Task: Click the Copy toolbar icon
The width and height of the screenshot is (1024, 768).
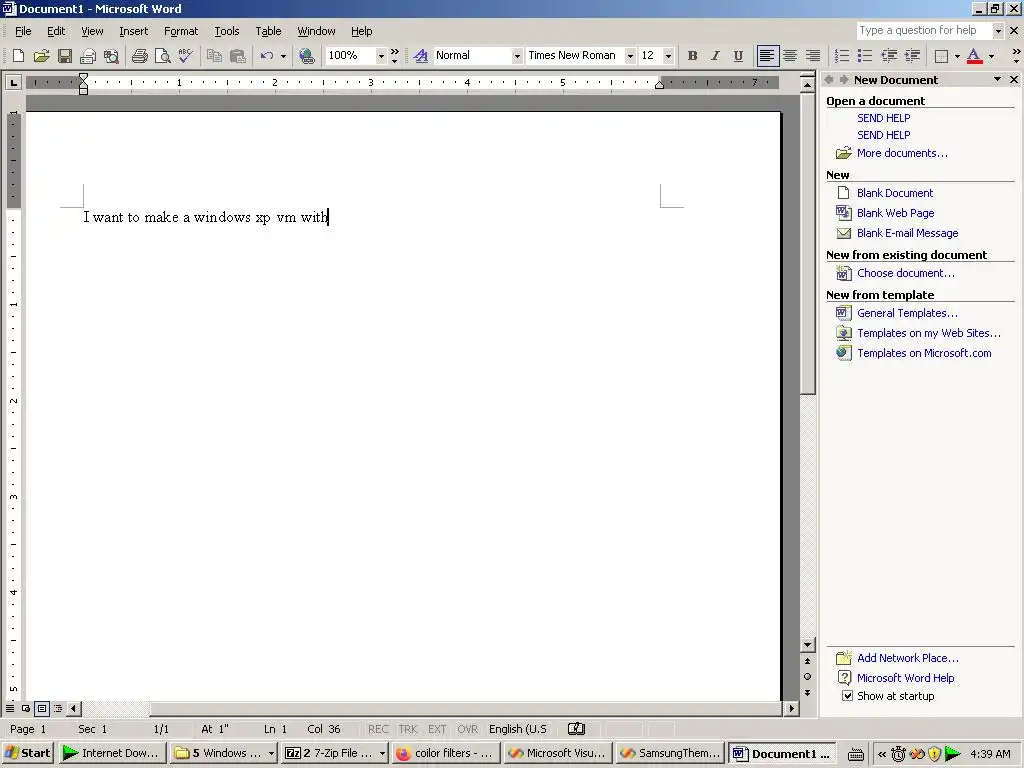Action: point(214,56)
